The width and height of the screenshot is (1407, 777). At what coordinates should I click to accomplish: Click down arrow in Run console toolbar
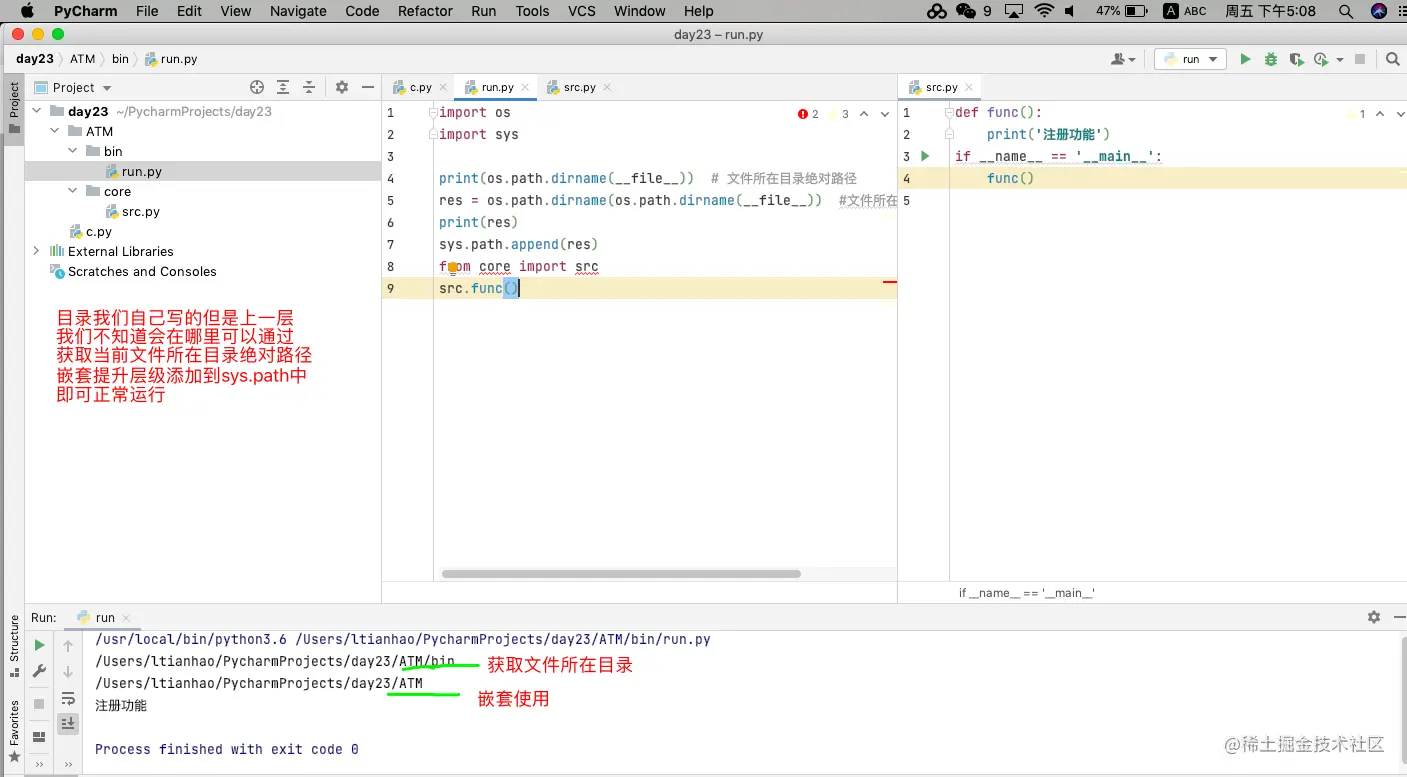[x=68, y=672]
